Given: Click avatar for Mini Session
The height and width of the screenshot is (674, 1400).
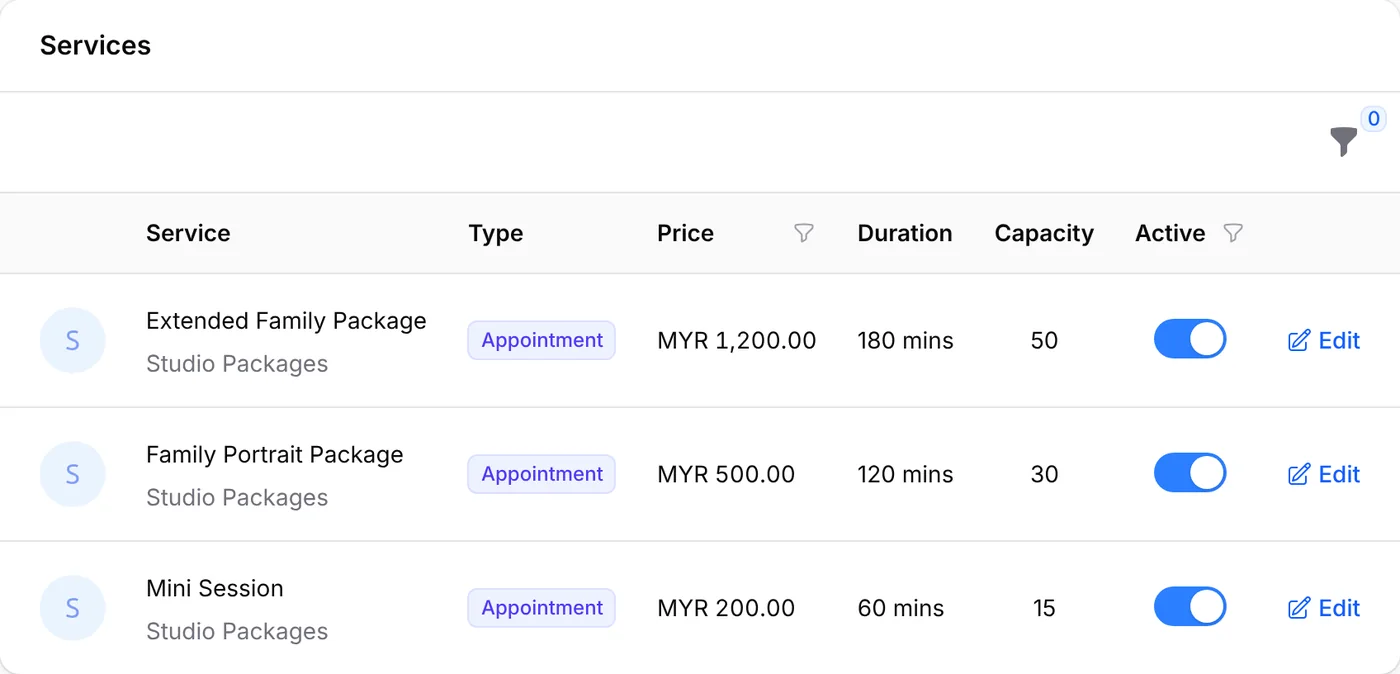Looking at the screenshot, I should click(72, 608).
